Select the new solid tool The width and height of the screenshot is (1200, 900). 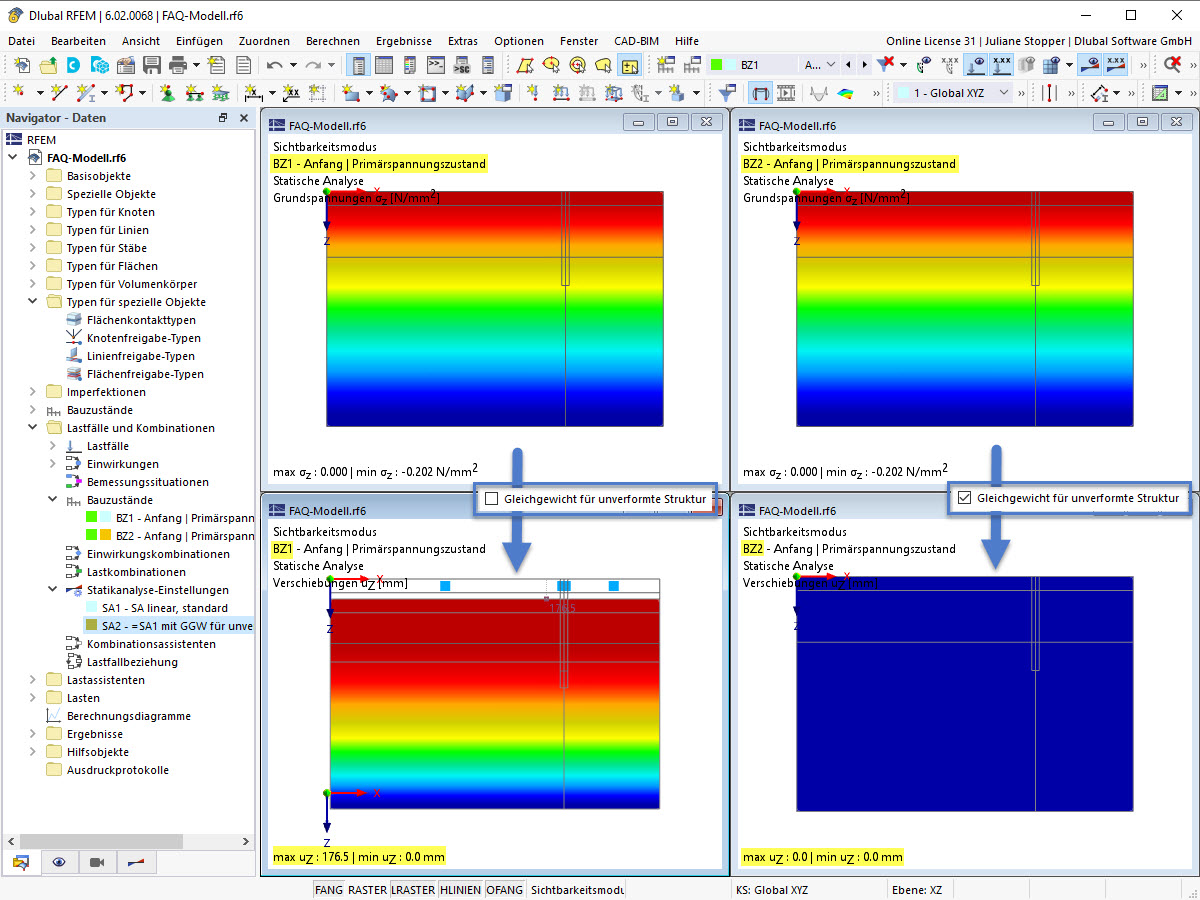[463, 93]
